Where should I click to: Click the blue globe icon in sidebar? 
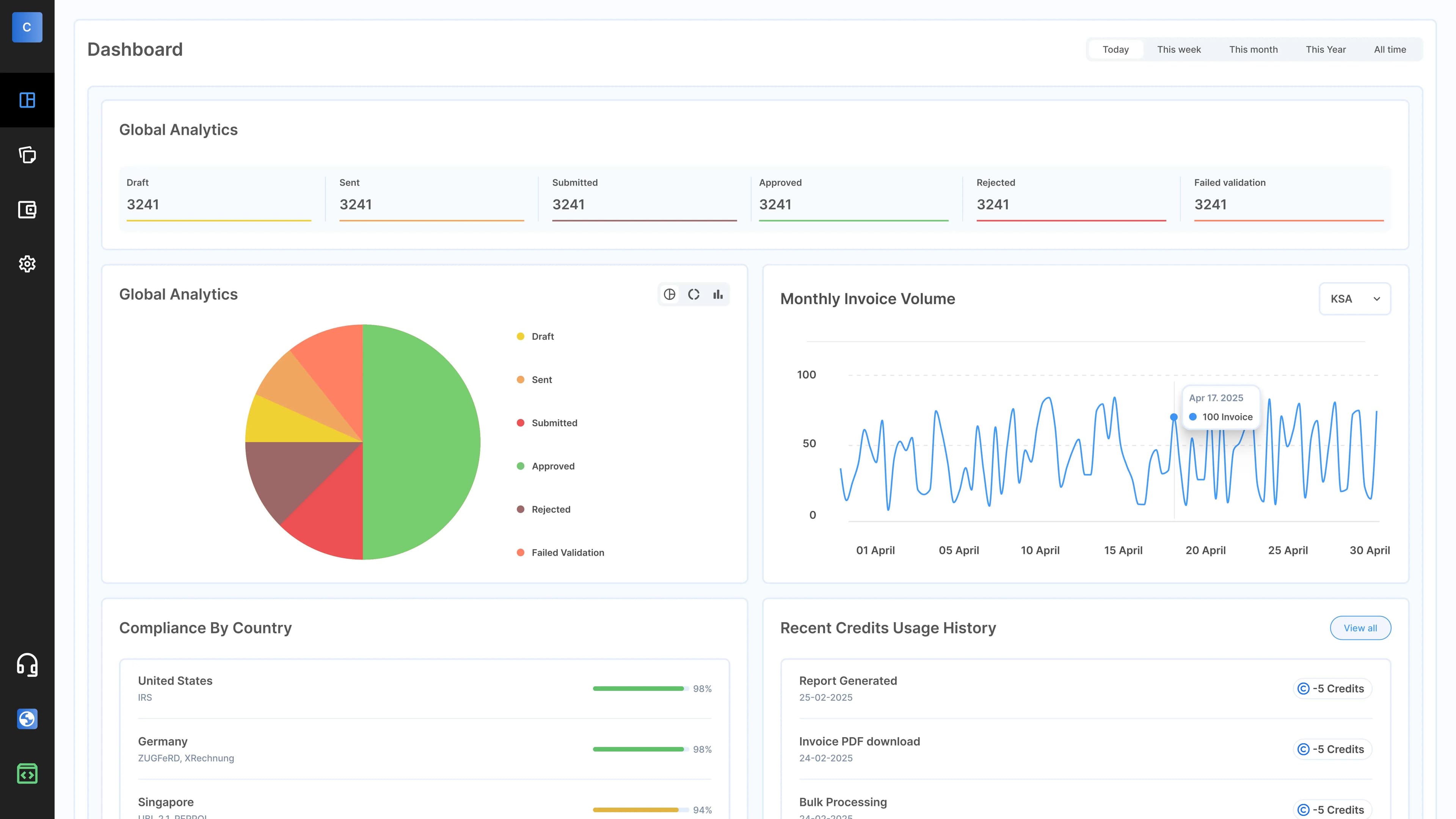pos(27,719)
